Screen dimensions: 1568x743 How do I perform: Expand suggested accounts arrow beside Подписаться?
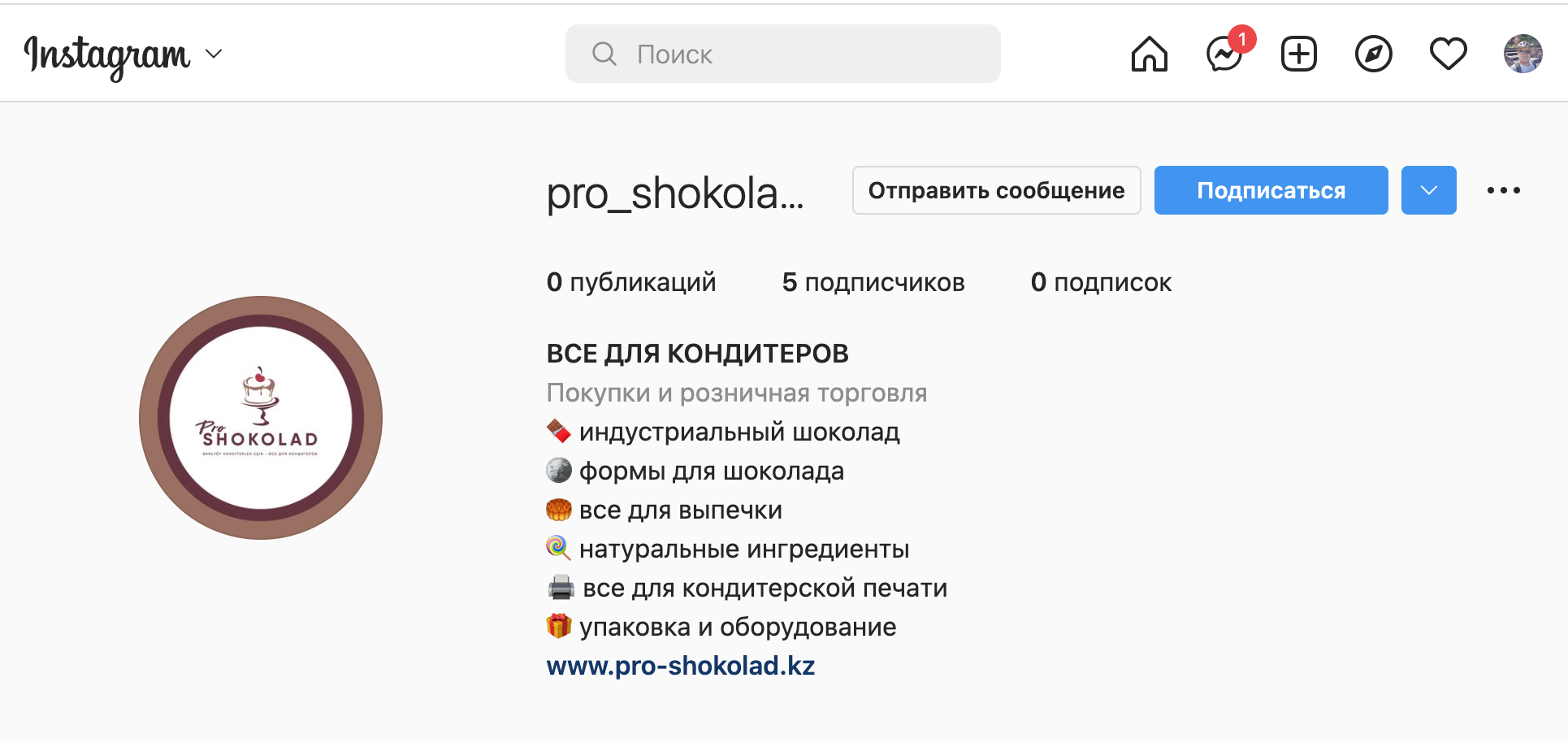coord(1428,190)
